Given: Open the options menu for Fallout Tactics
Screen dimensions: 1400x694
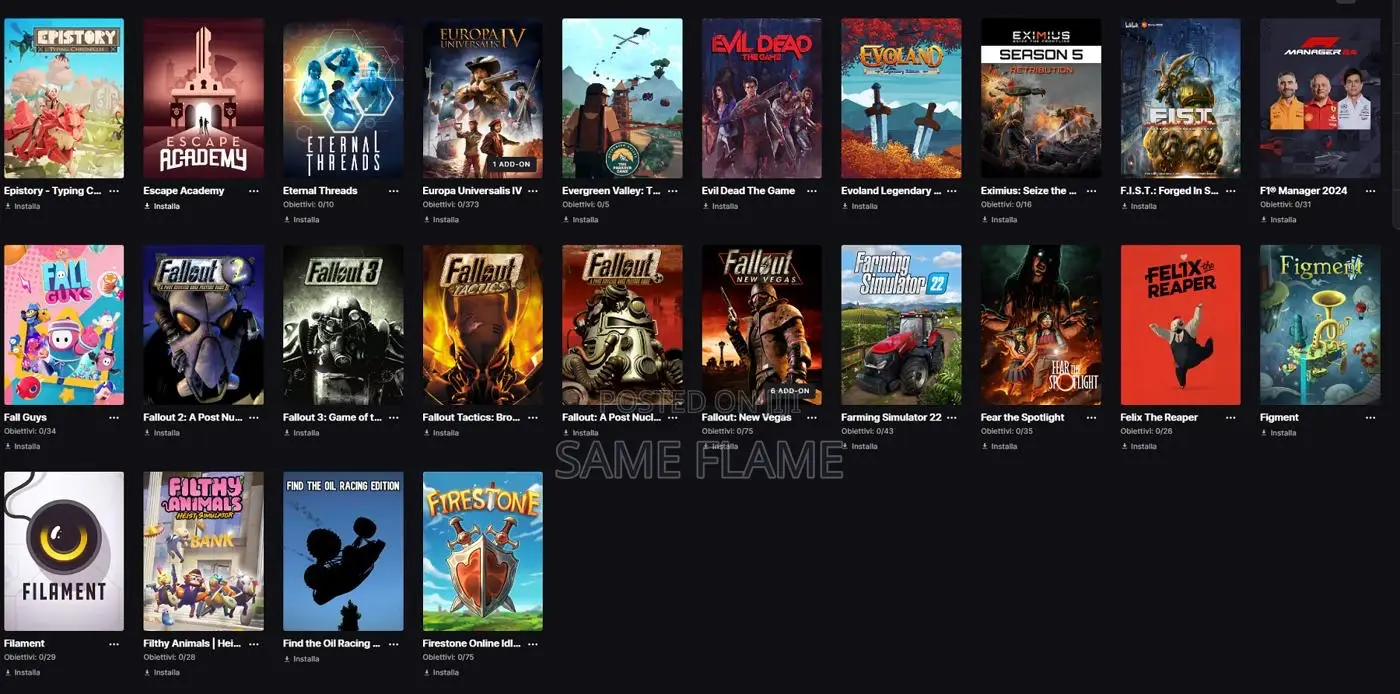Looking at the screenshot, I should pos(533,418).
